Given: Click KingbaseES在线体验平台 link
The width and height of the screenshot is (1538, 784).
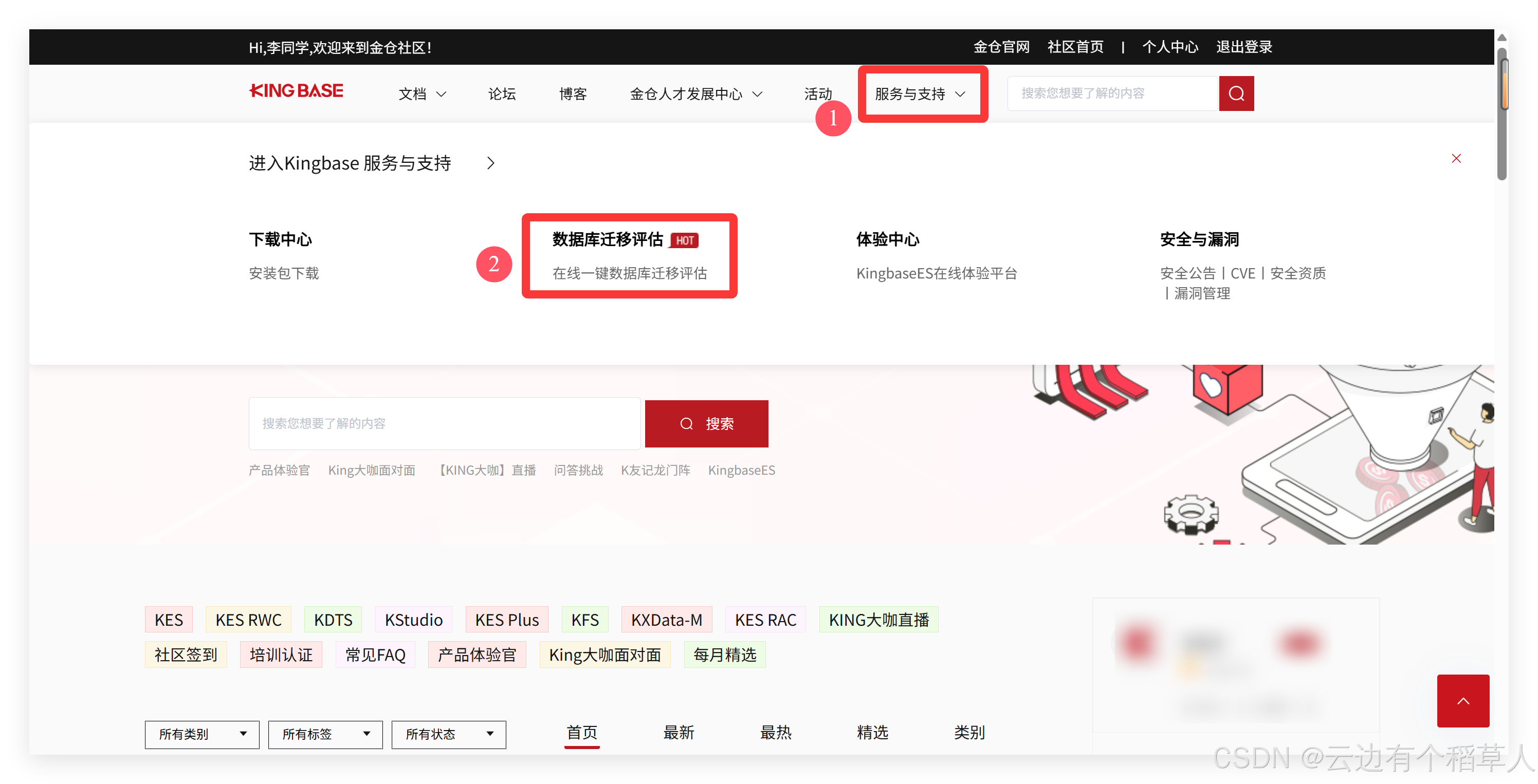Looking at the screenshot, I should pos(936,273).
